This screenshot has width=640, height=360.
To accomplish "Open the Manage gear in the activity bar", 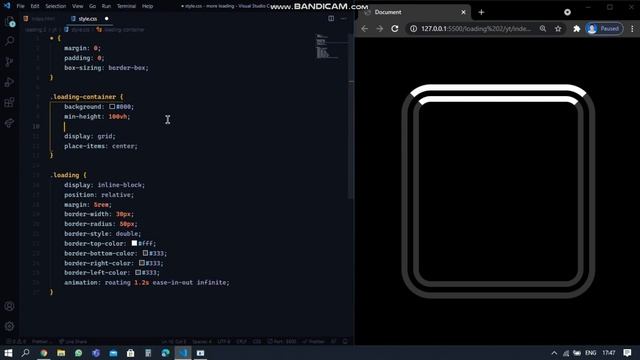I will point(9,326).
